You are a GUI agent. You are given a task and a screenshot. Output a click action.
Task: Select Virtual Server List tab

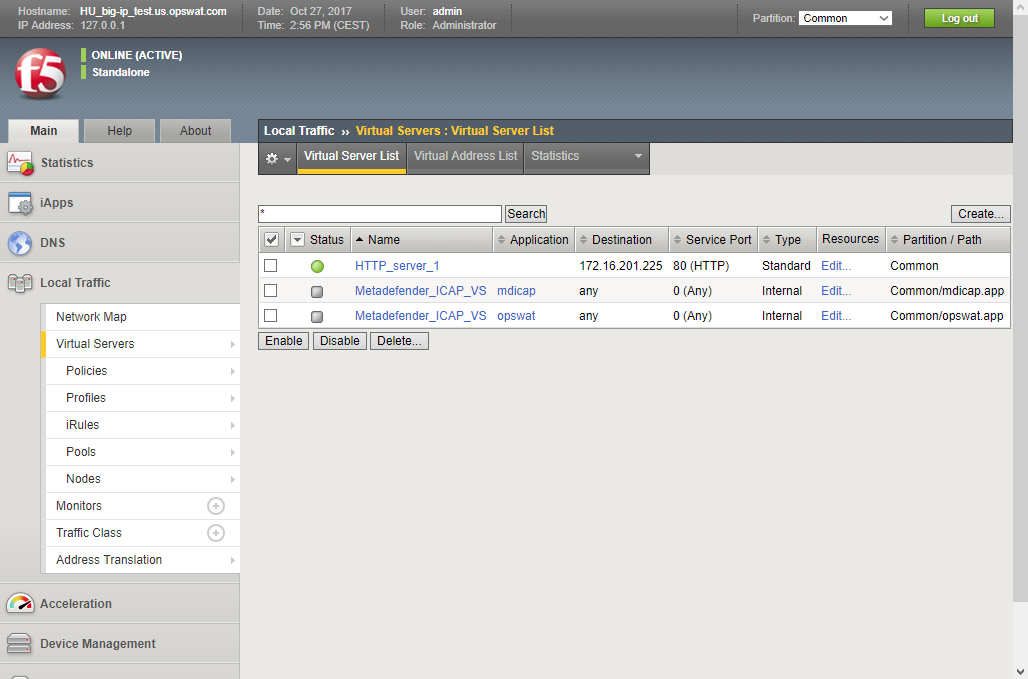pyautogui.click(x=351, y=158)
